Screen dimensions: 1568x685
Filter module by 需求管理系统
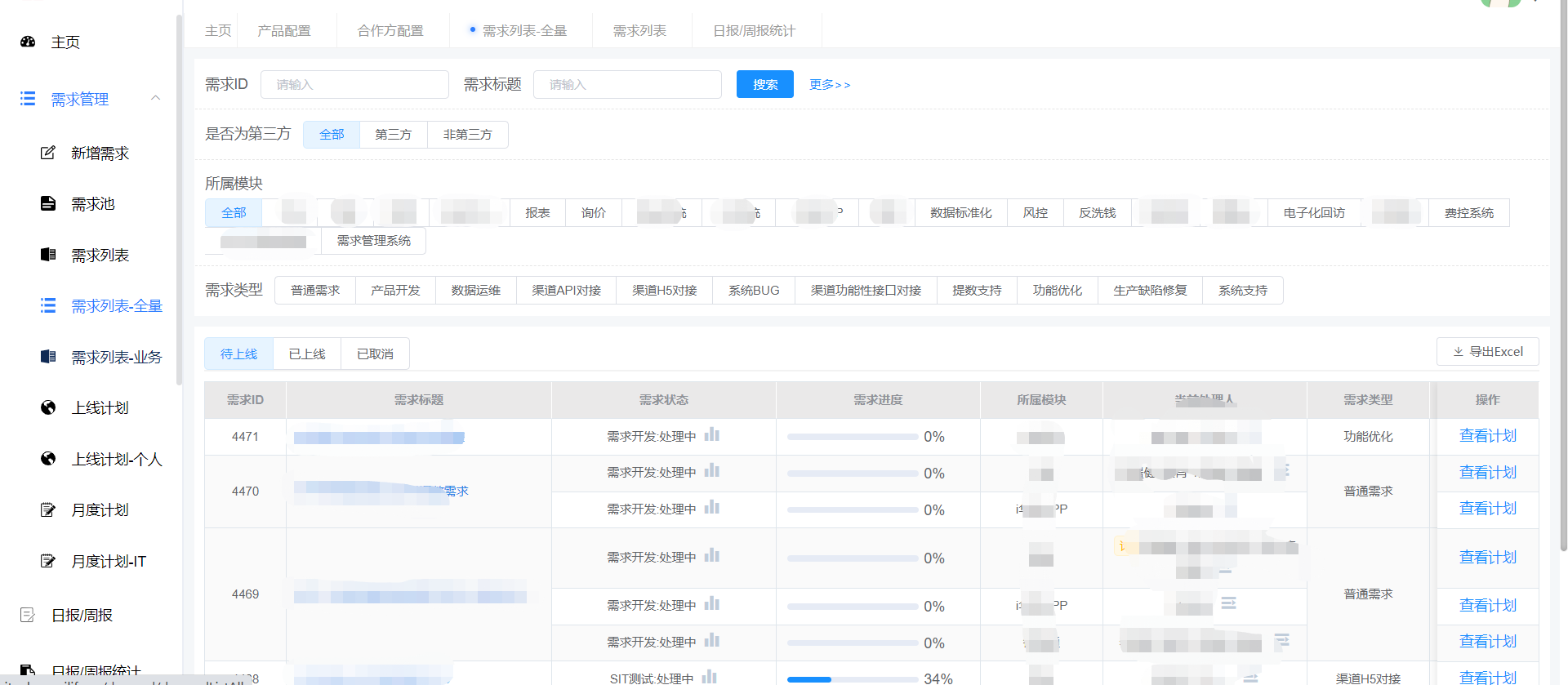(x=374, y=241)
